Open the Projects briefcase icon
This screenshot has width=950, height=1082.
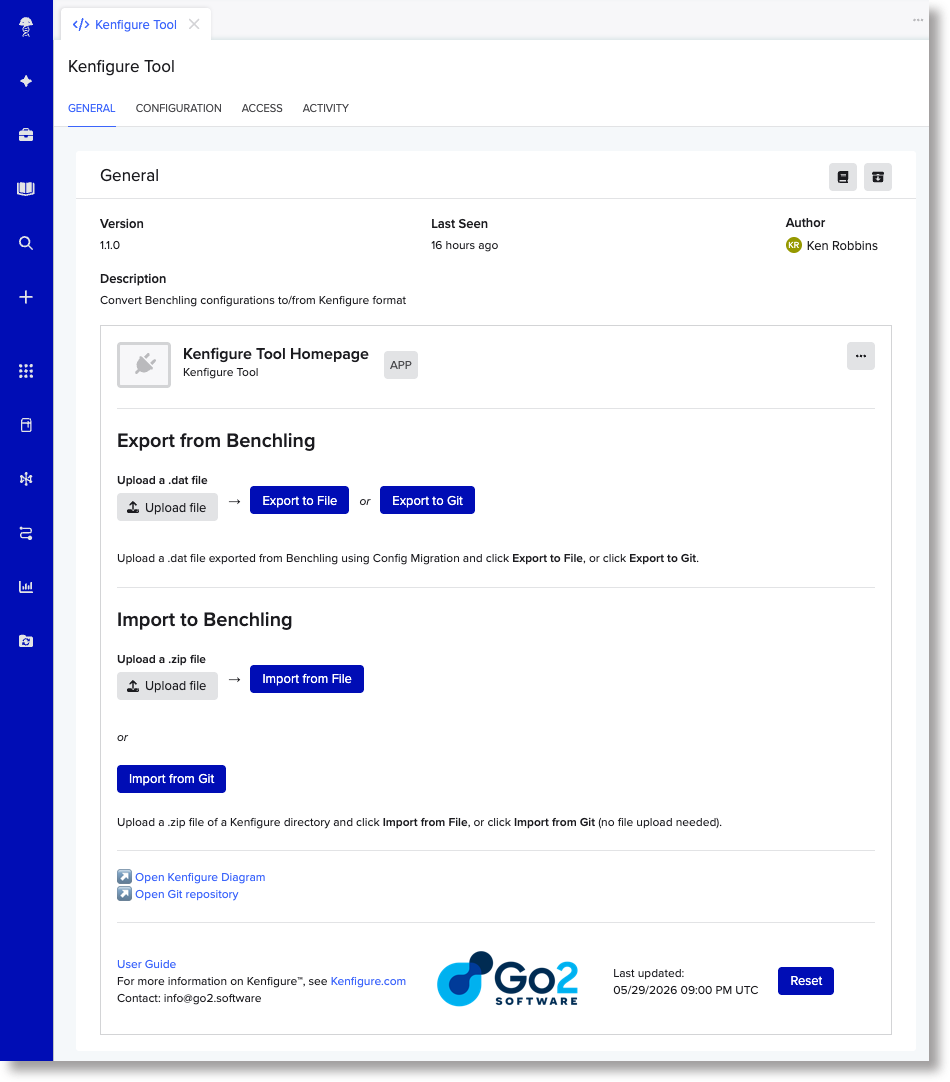[26, 135]
